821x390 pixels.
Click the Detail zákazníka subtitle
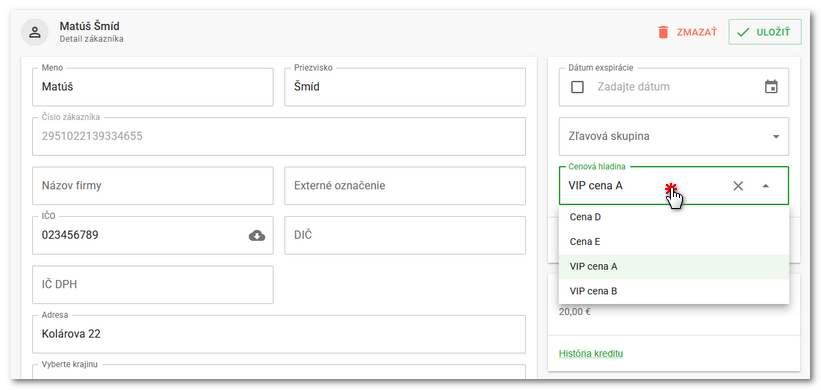pyautogui.click(x=92, y=39)
